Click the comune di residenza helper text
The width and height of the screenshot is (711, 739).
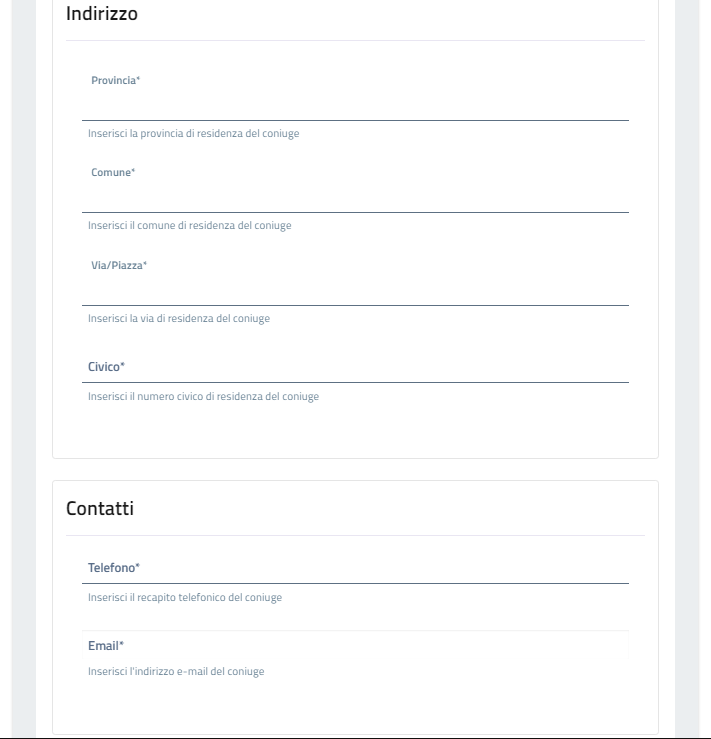189,226
